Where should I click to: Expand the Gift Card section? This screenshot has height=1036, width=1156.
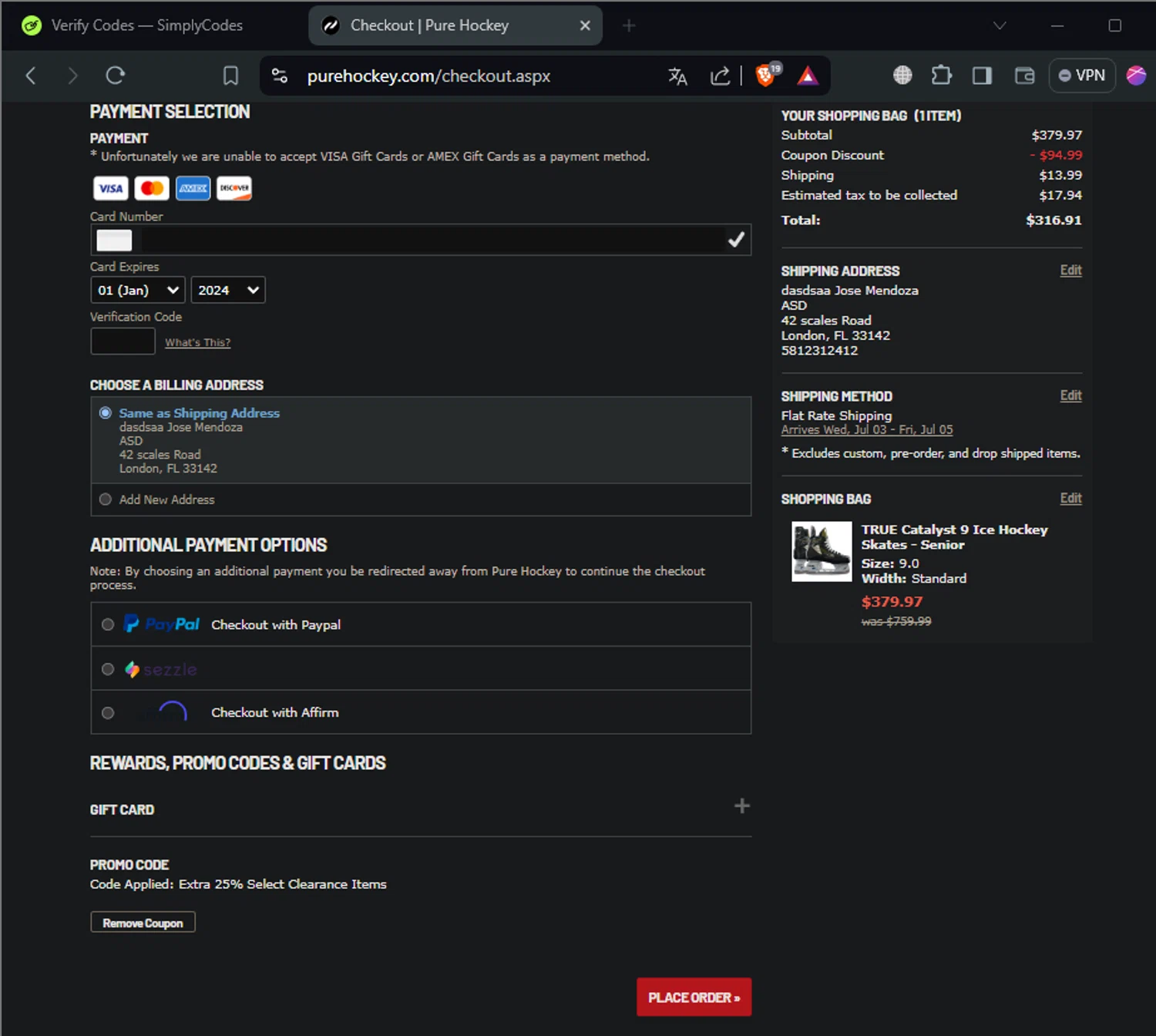coord(741,806)
